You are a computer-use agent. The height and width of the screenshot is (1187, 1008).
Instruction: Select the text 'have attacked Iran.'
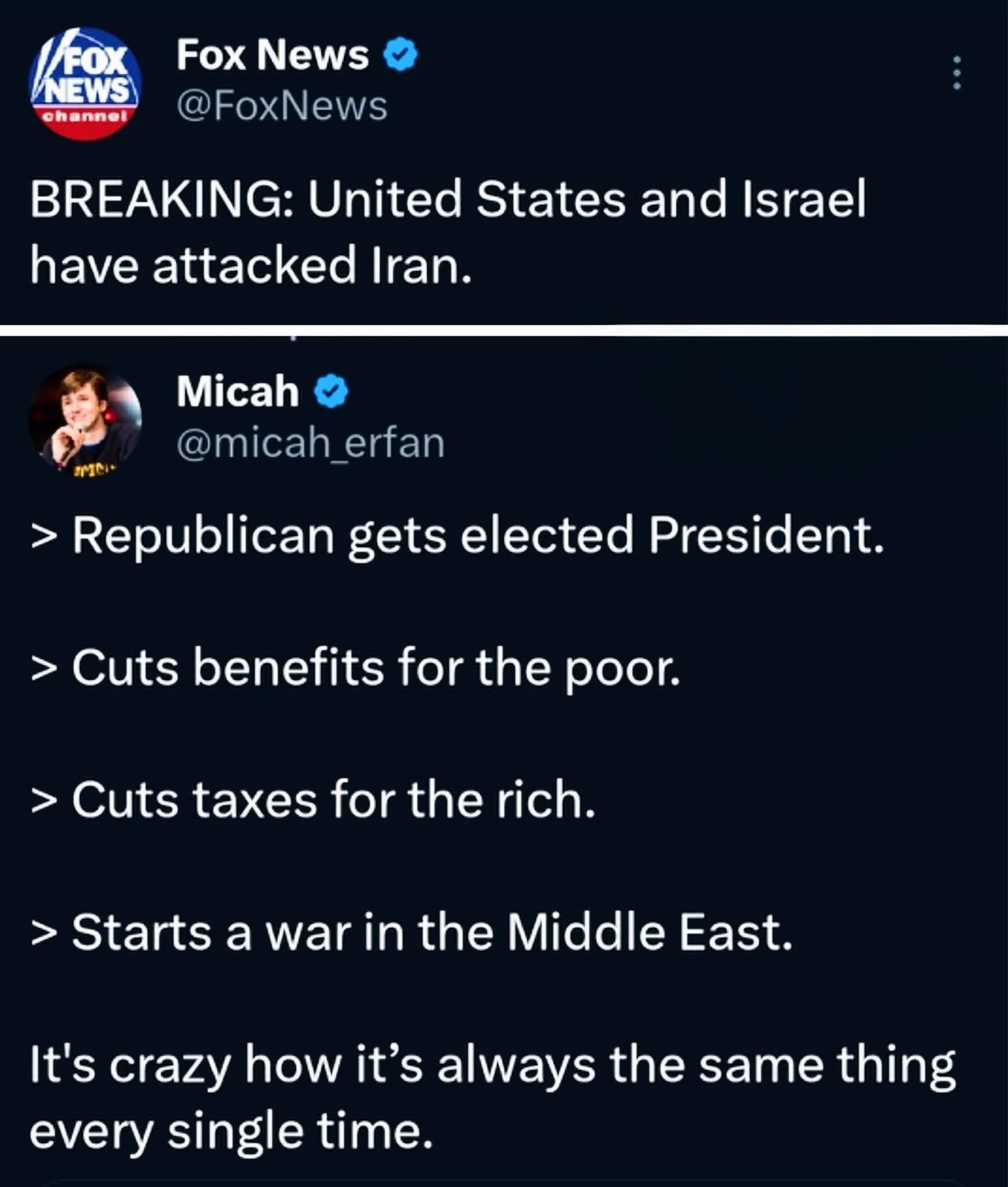point(251,265)
